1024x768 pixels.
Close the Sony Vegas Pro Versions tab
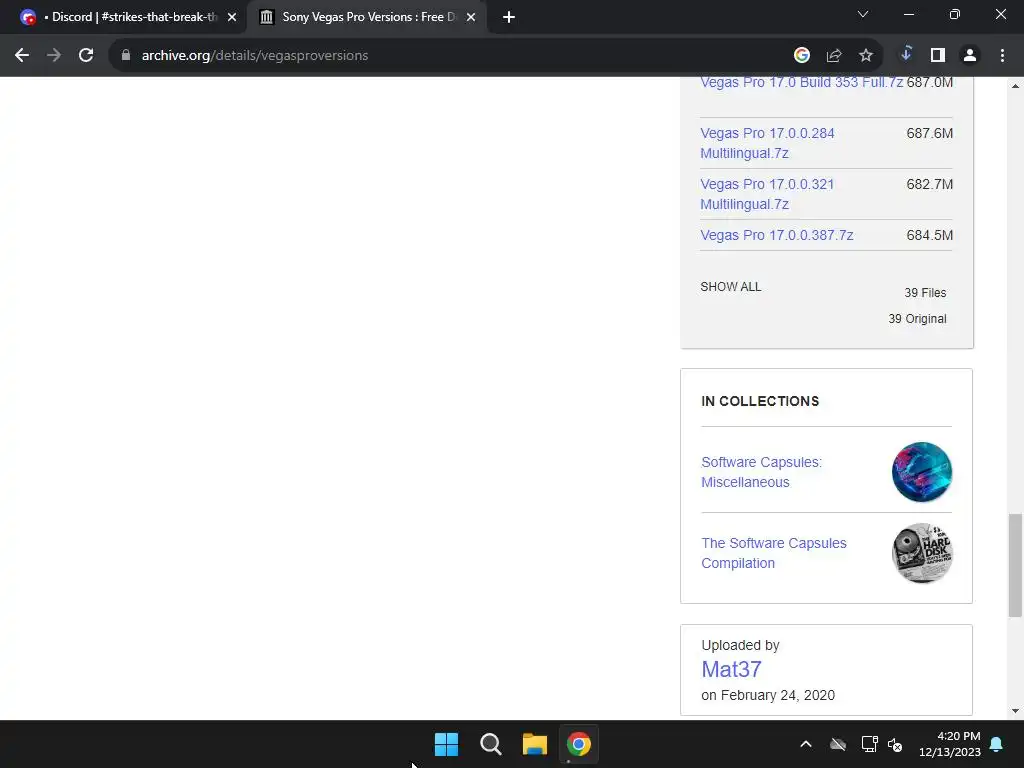(471, 17)
